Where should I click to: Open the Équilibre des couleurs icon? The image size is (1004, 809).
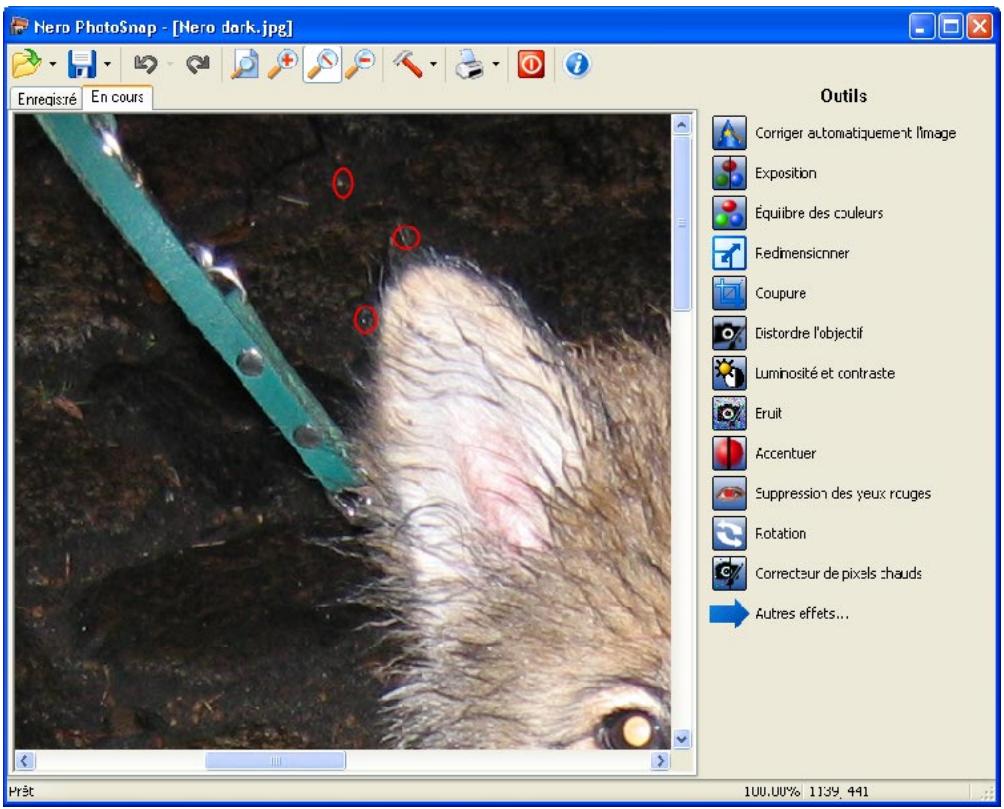click(x=729, y=213)
